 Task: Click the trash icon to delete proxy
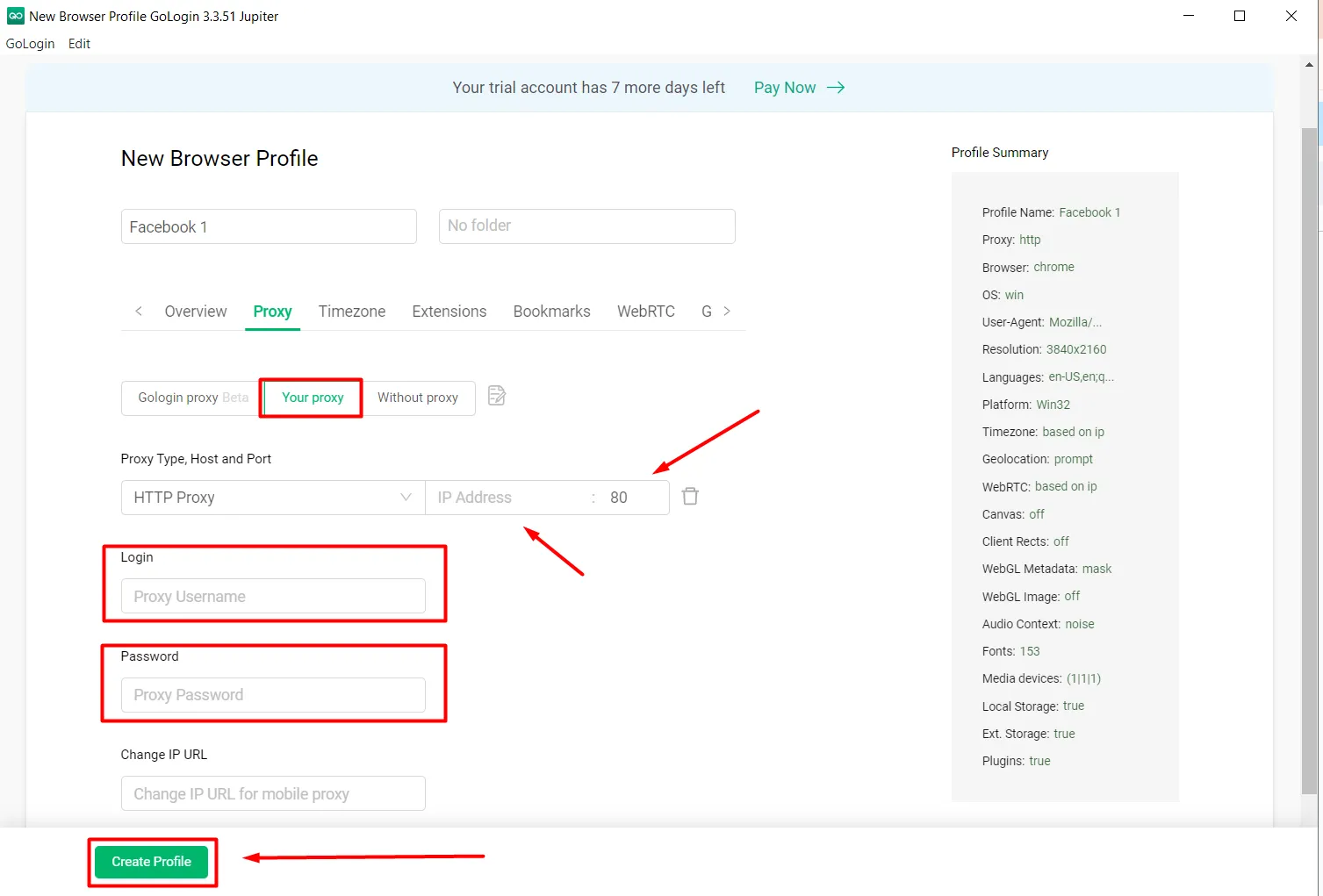point(690,497)
